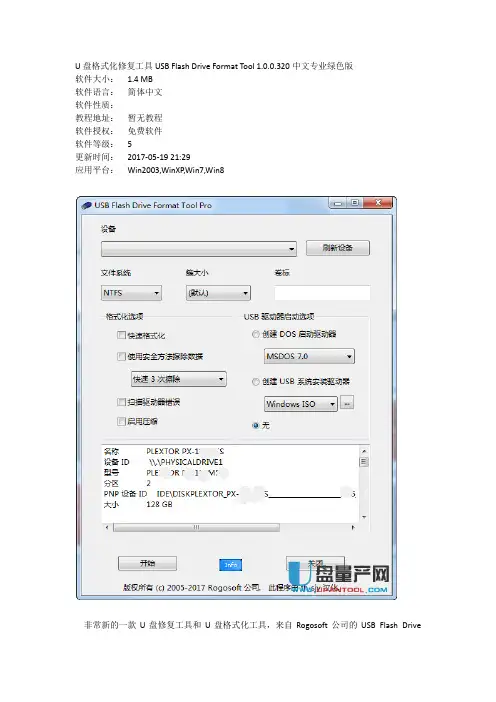Click the 卷标 volume label input field
The width and height of the screenshot is (496, 702).
[322, 293]
